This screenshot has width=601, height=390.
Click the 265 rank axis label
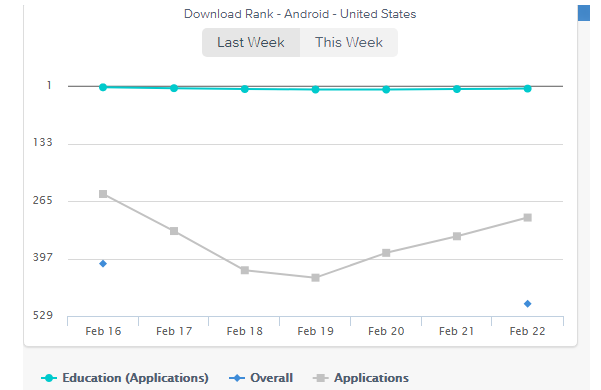(43, 200)
